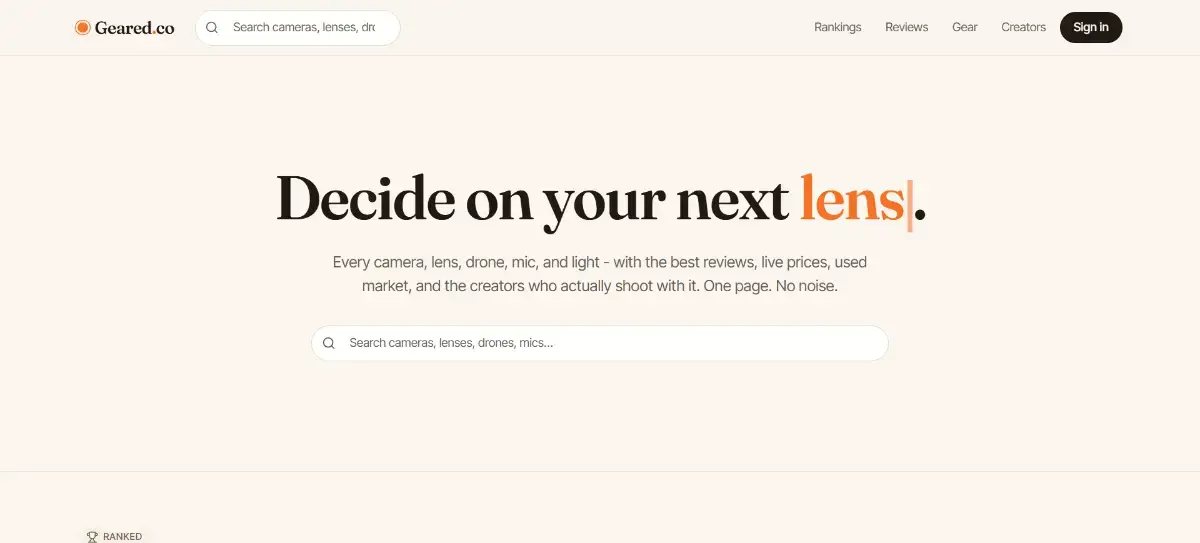Screen dimensions: 1200x543
Task: Open the Rankings menu item
Action: [838, 27]
